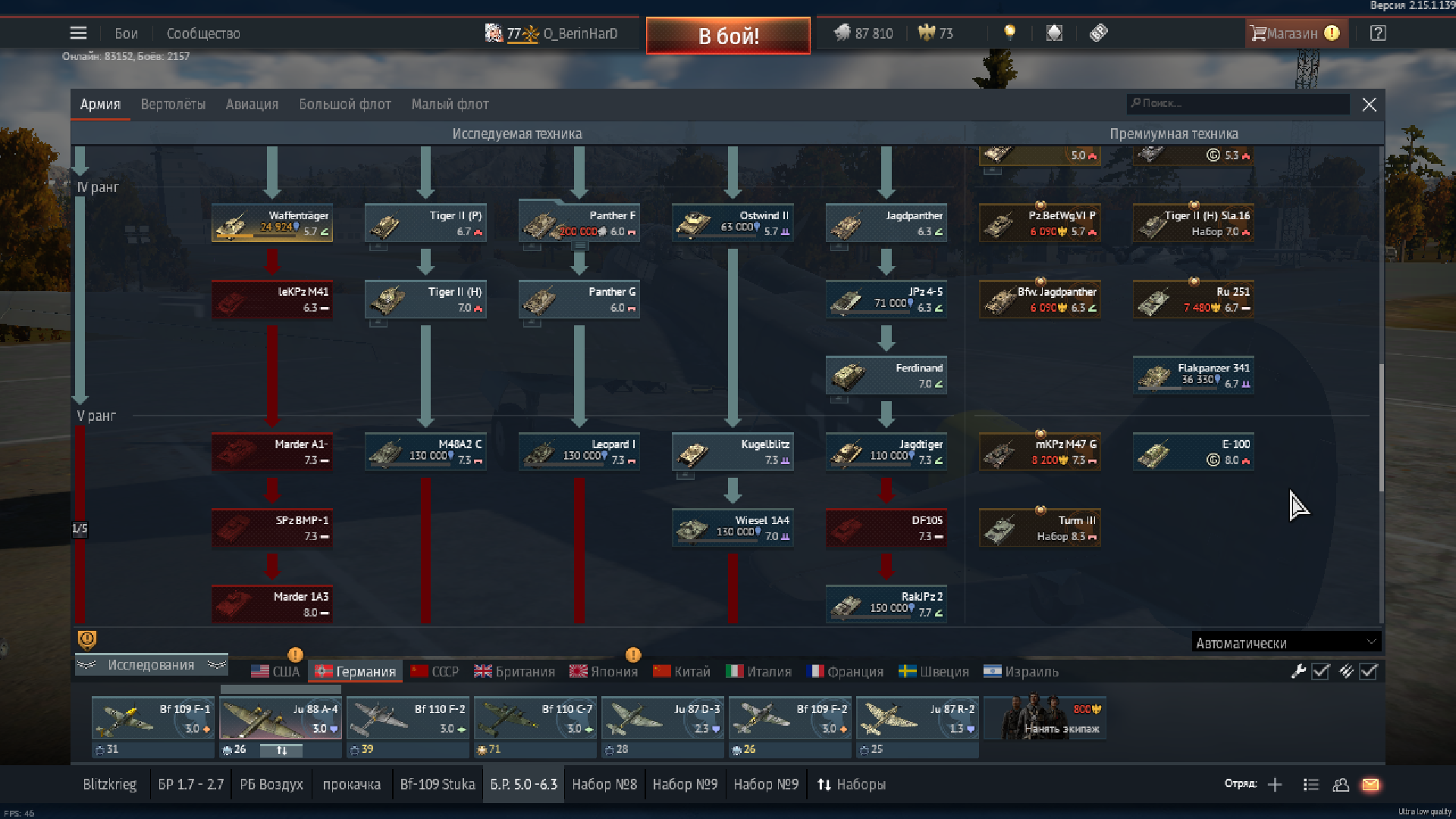
Task: Toggle the auto-repair checkbox
Action: [x=1320, y=671]
